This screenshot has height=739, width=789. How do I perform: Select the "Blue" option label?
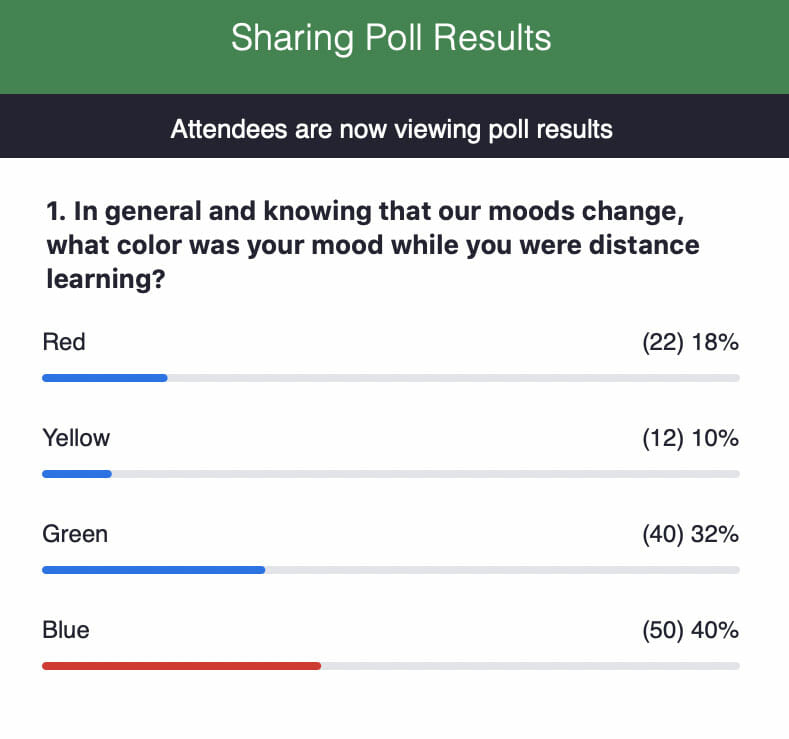coord(66,630)
